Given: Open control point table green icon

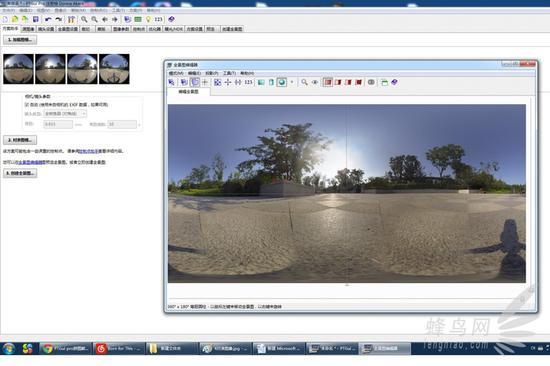Looking at the screenshot, I should [x=138, y=19].
